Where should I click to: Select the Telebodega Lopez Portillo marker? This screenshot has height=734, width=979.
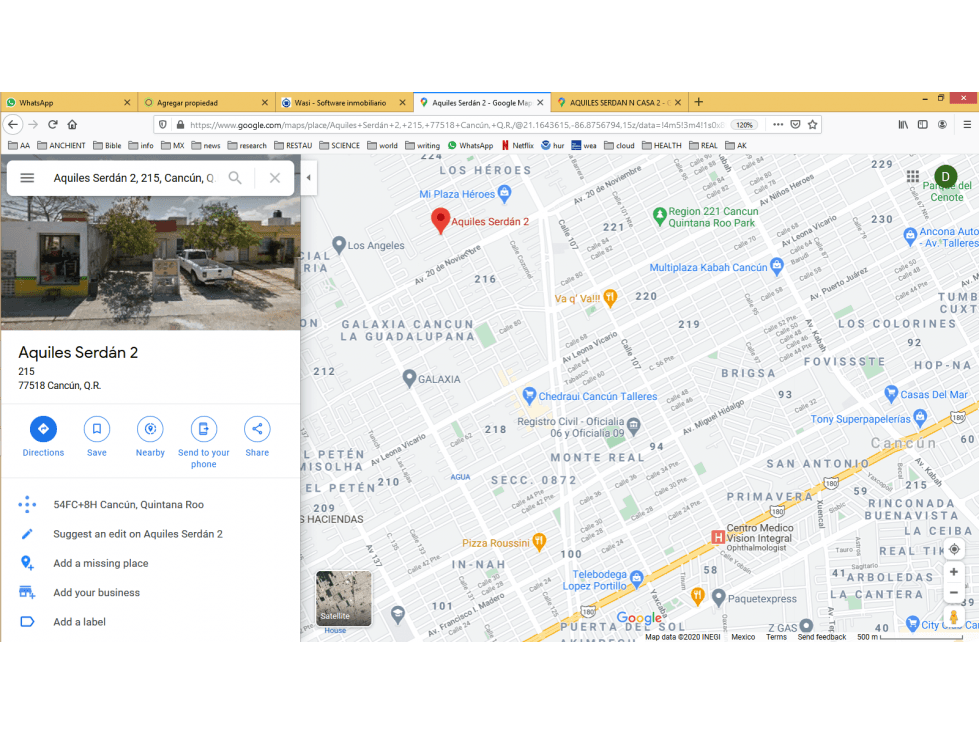(636, 579)
